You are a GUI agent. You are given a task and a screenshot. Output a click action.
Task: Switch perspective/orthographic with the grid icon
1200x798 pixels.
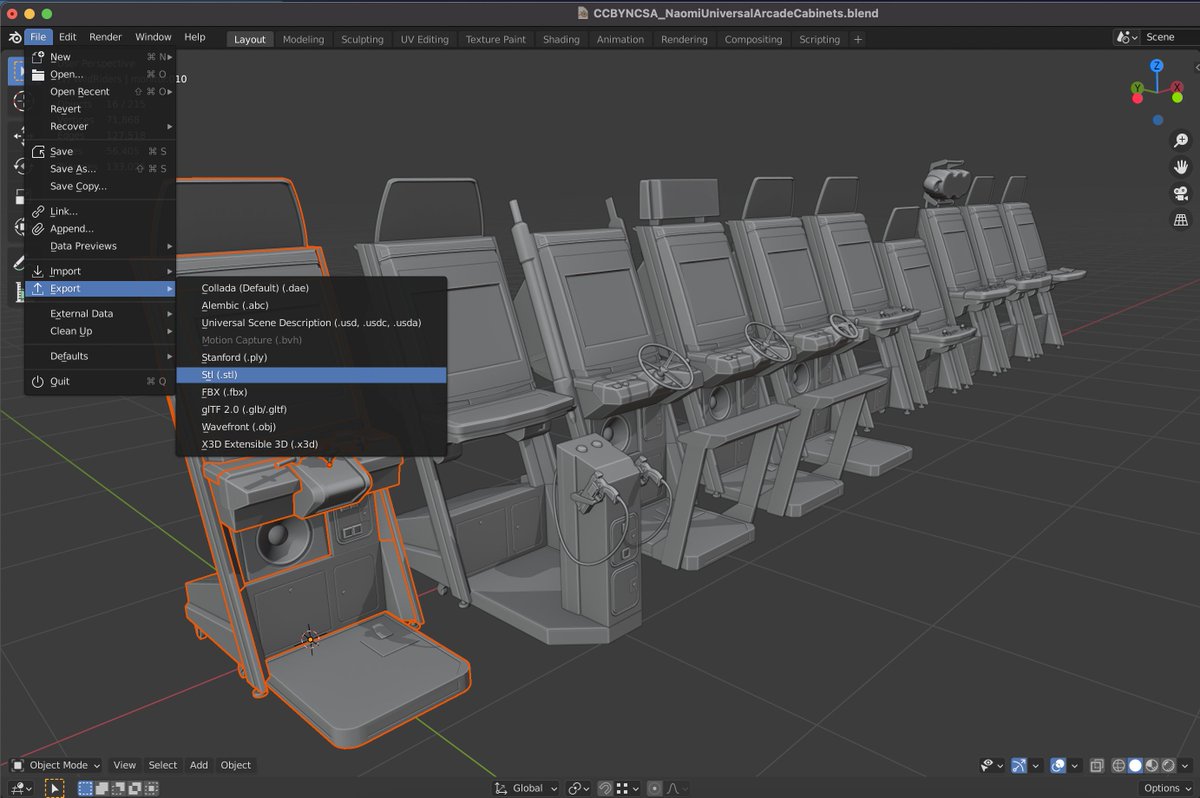click(x=1180, y=220)
